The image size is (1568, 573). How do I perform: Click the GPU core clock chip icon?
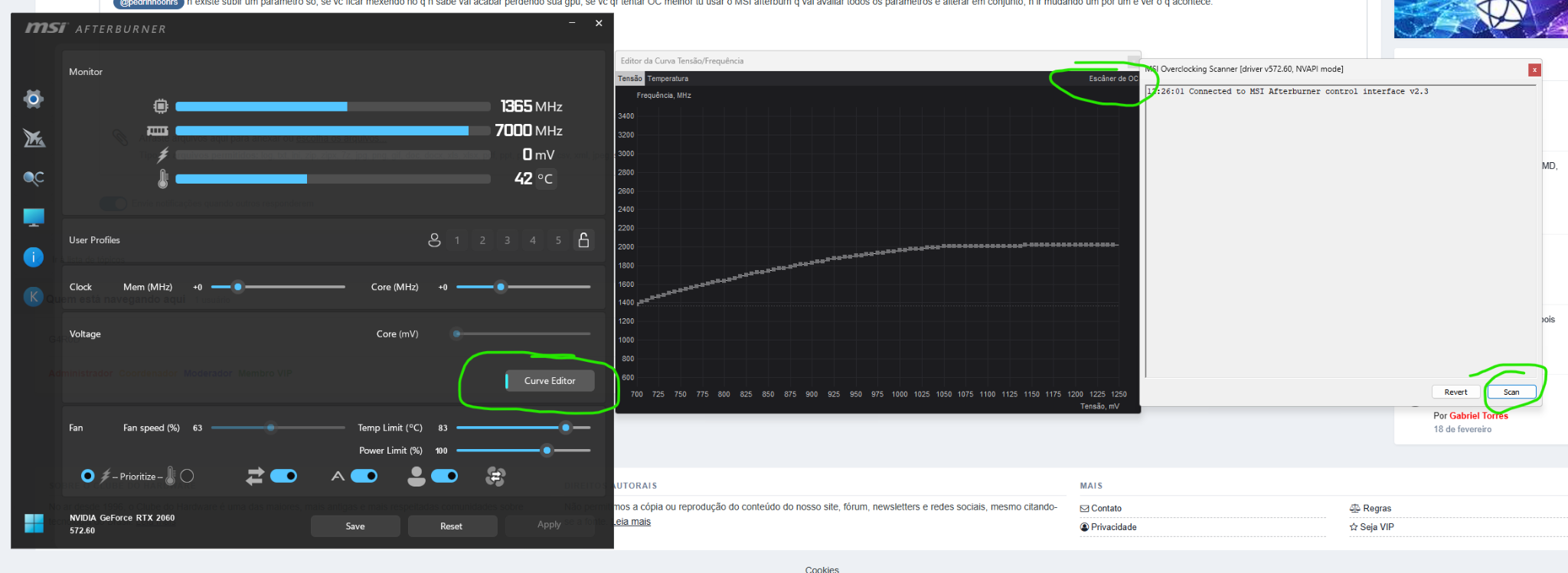tap(161, 106)
